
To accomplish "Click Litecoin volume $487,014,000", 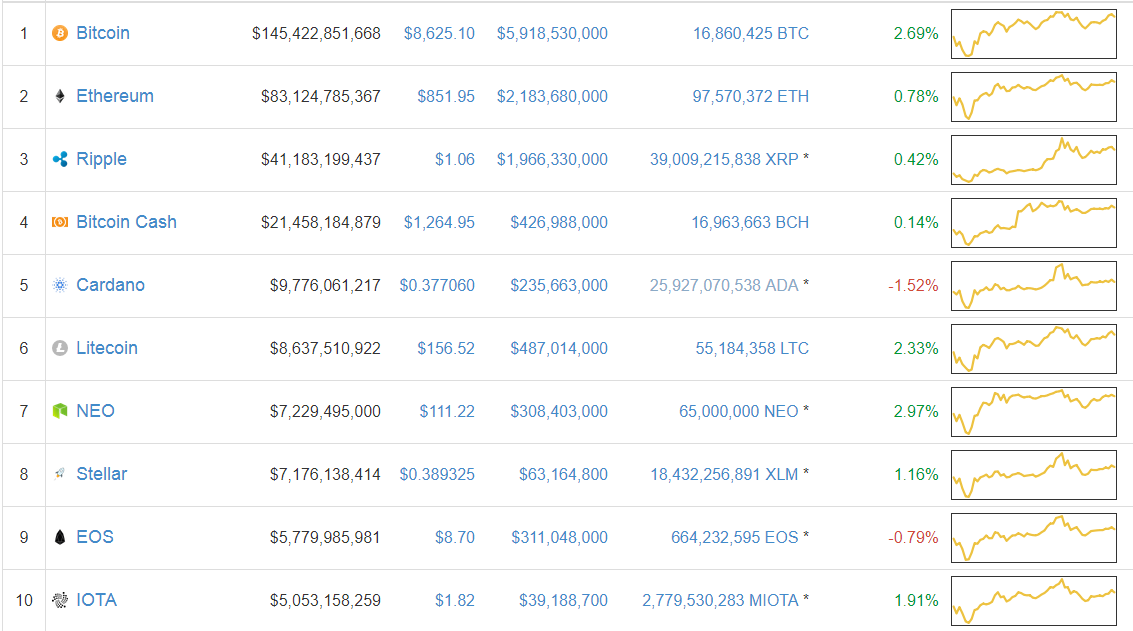I will [559, 348].
